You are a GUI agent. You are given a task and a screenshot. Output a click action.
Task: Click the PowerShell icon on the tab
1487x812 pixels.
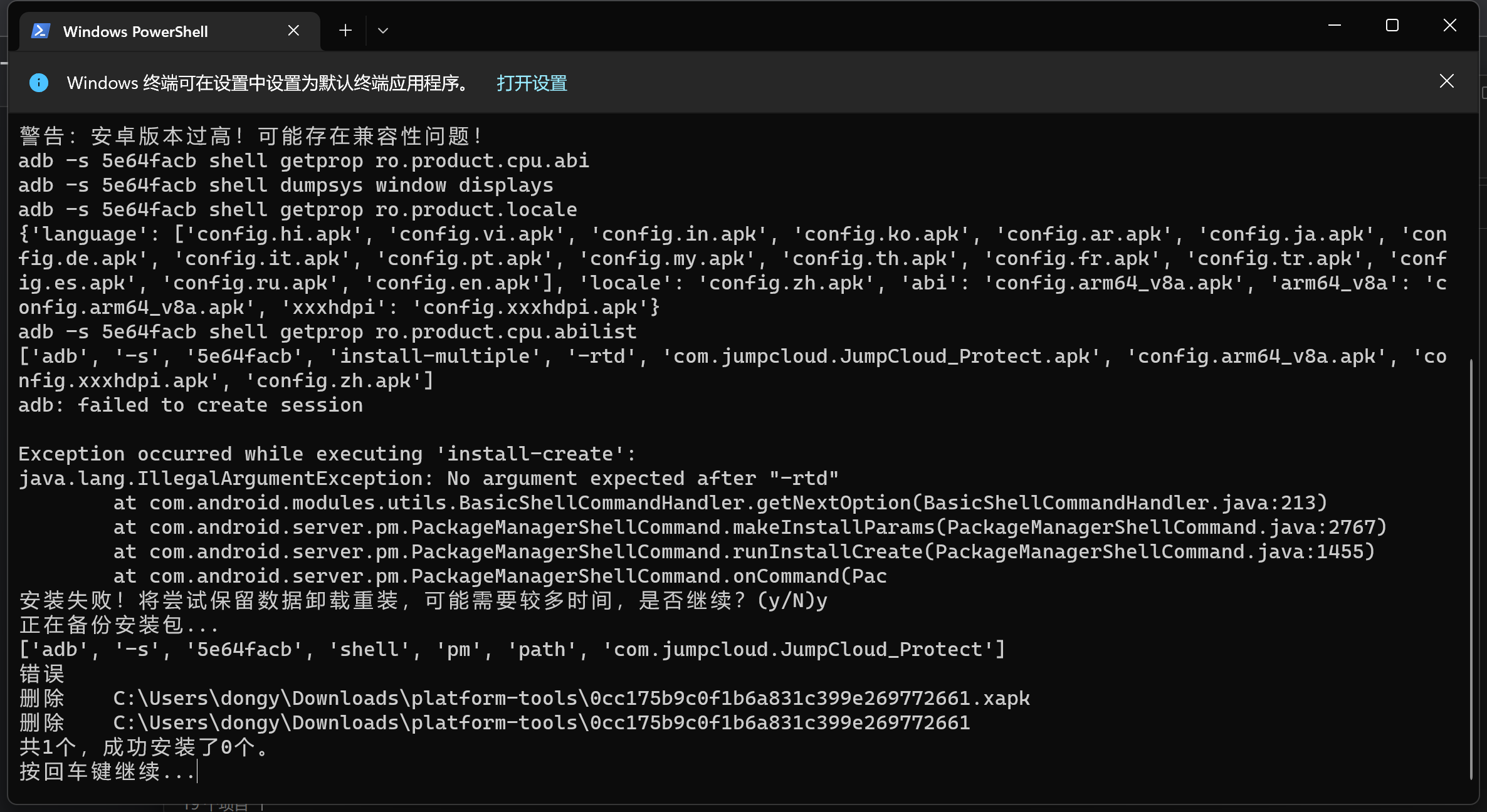pyautogui.click(x=41, y=31)
